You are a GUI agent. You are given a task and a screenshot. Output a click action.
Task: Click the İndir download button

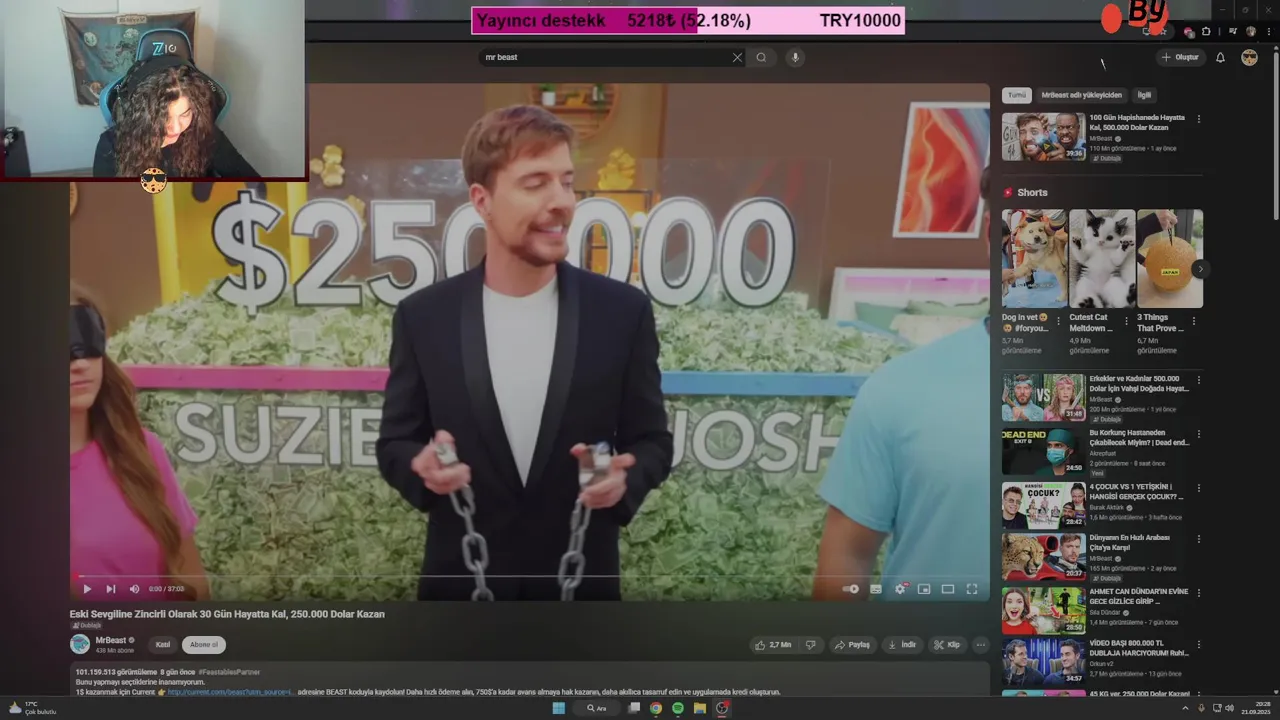click(x=902, y=645)
